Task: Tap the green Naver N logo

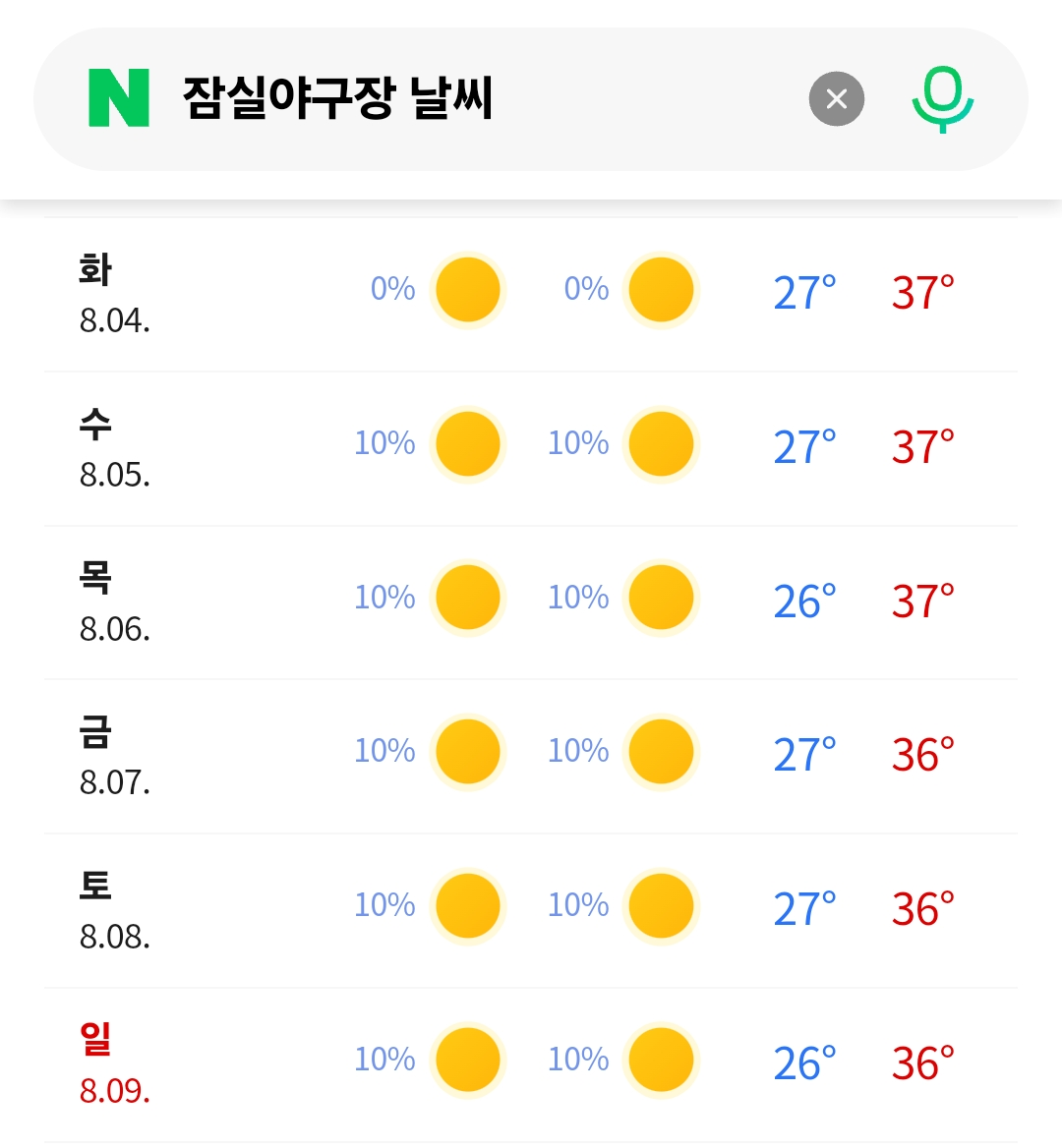Action: tap(119, 98)
